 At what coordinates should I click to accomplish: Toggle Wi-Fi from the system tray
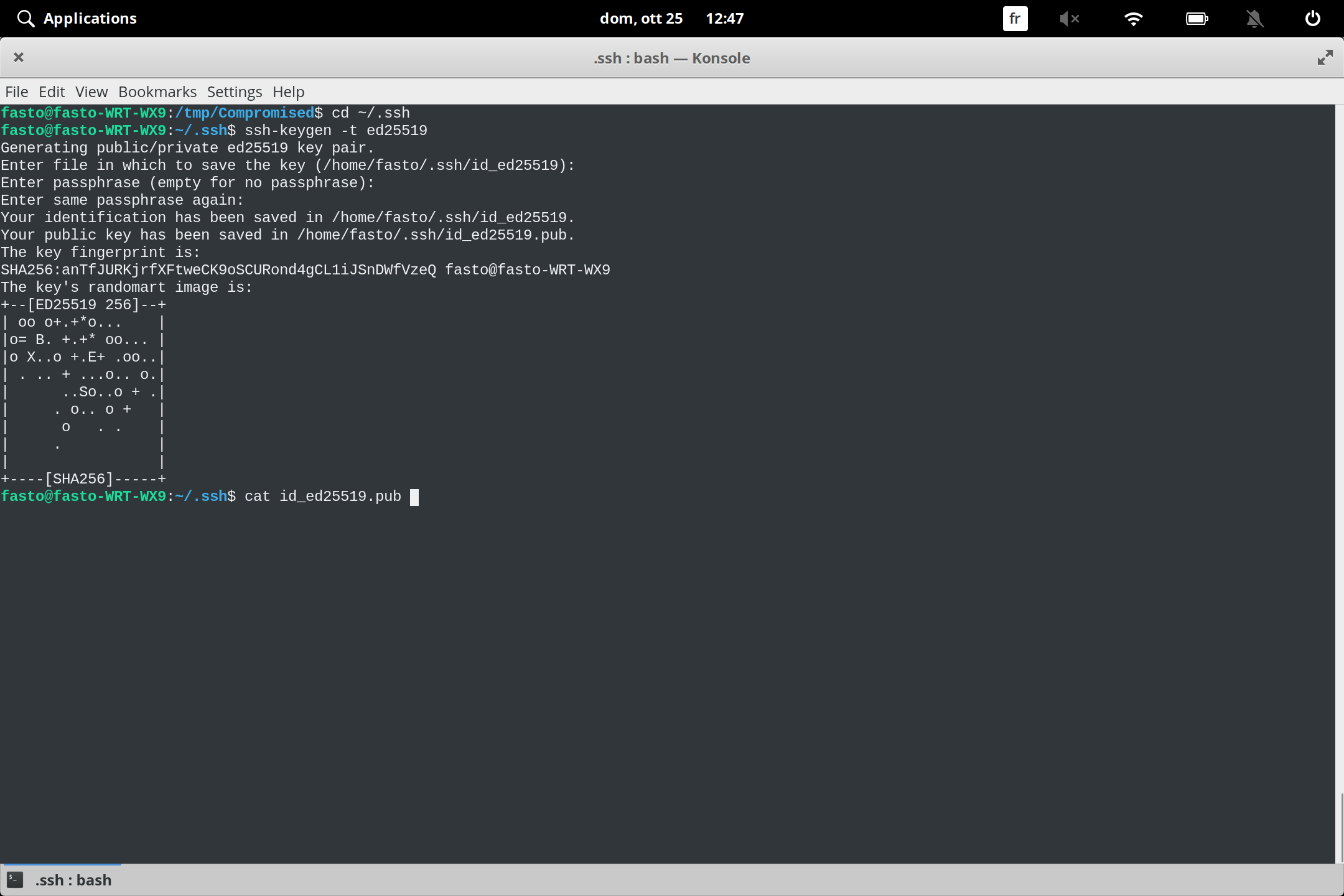click(1134, 18)
